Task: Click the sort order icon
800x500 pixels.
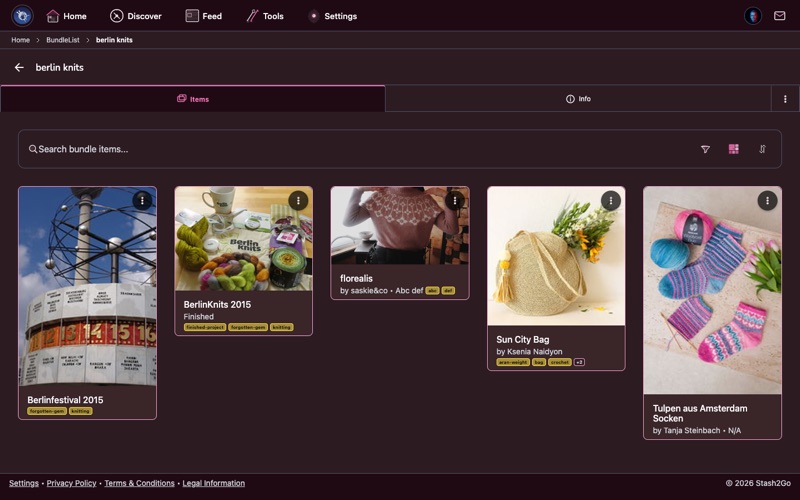Action: tap(762, 149)
